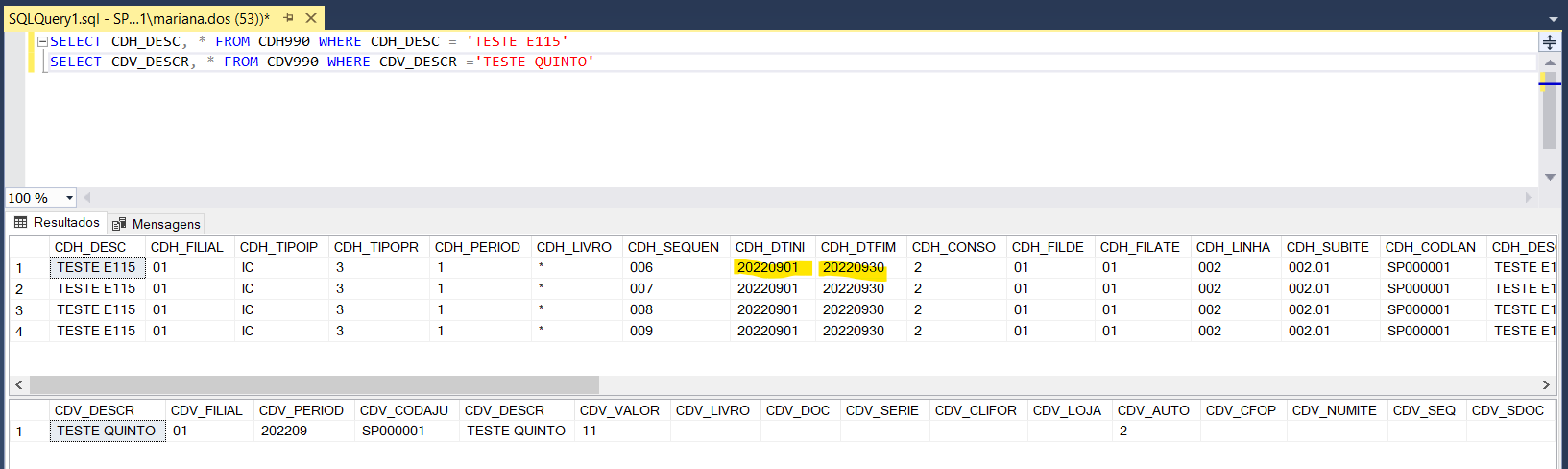
Task: Select the CDH_FILDE column header
Action: click(1049, 247)
